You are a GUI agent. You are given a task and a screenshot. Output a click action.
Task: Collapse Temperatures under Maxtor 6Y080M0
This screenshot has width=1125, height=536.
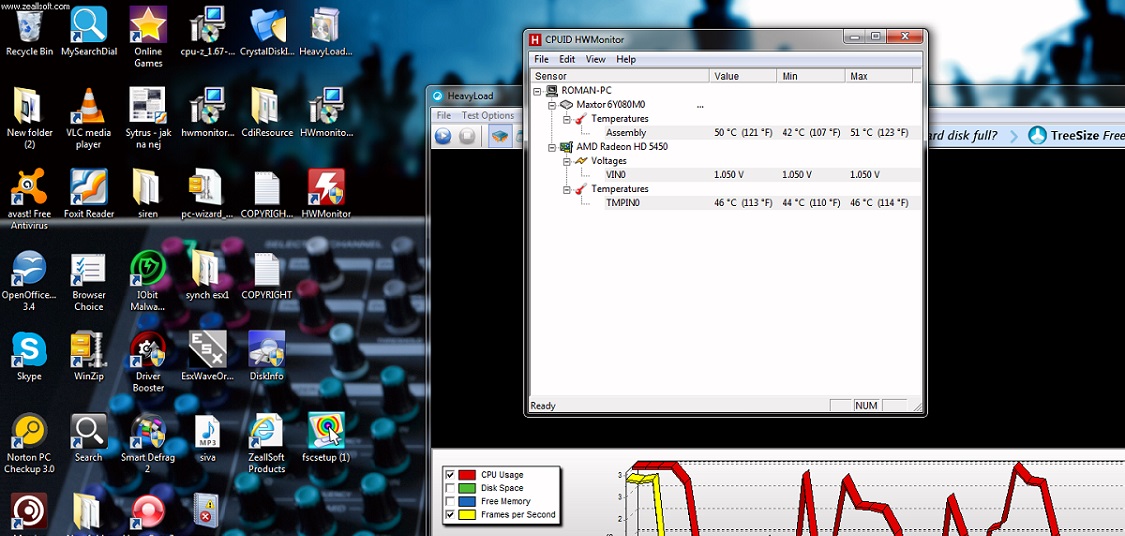click(566, 119)
